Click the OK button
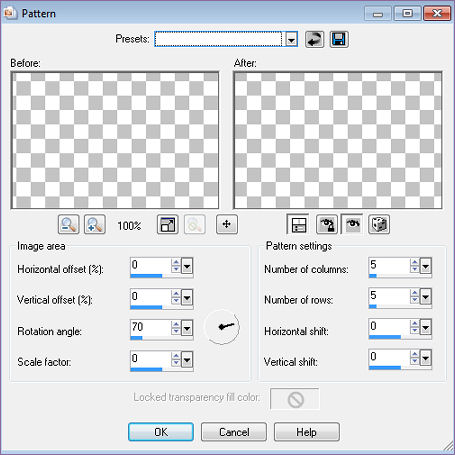Image resolution: width=455 pixels, height=455 pixels. 161,432
